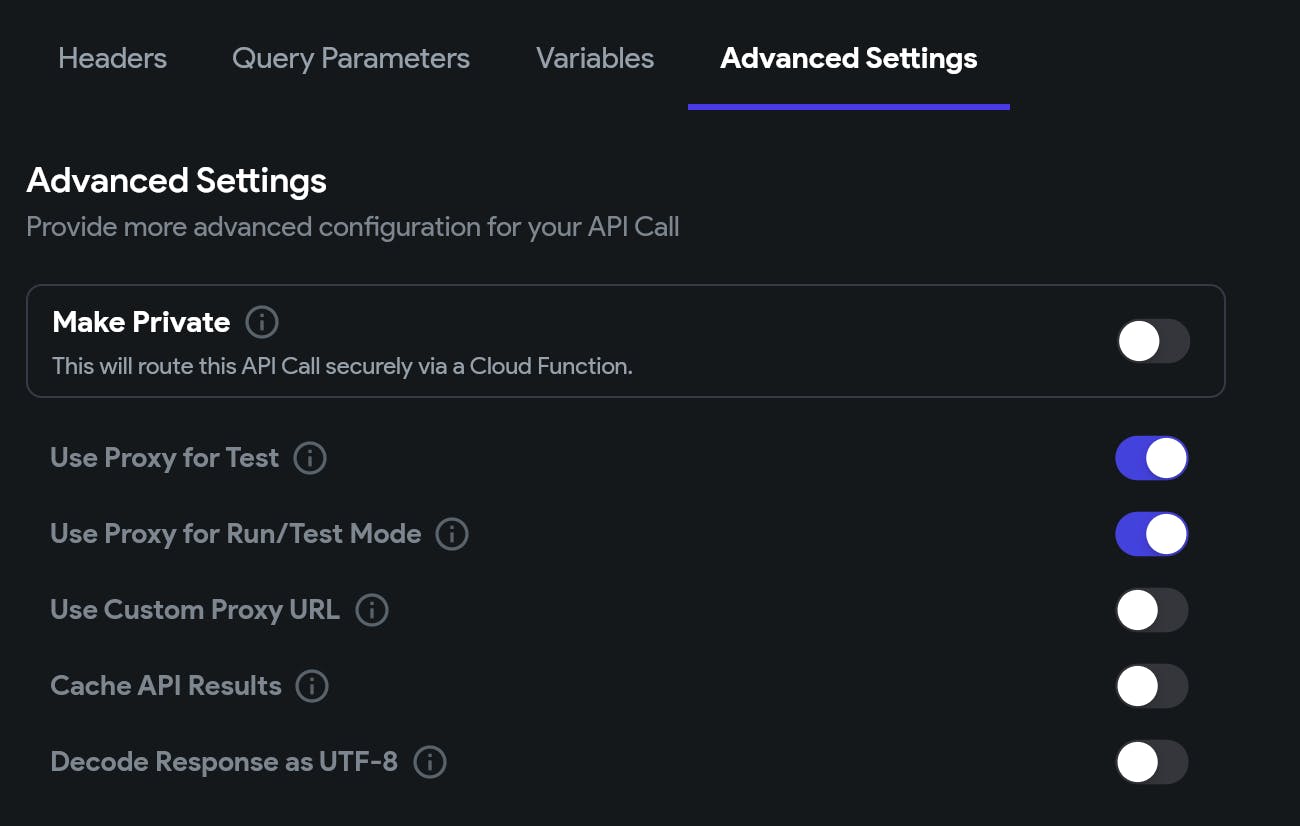Click the 'Use Custom Proxy URL' label text
Screen dimensions: 1300x826
(x=195, y=610)
